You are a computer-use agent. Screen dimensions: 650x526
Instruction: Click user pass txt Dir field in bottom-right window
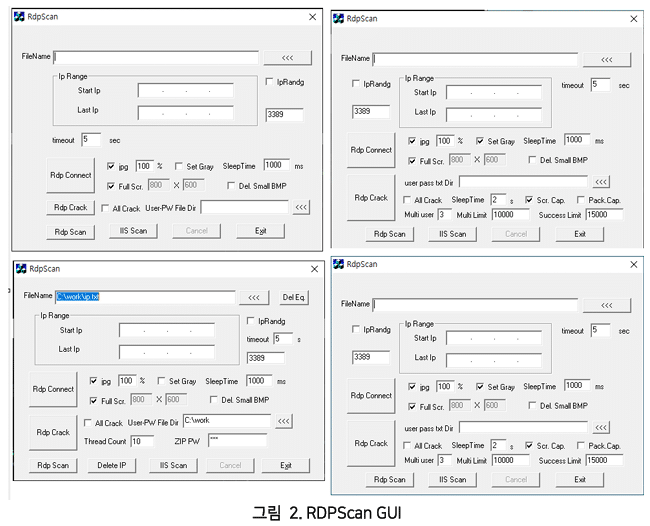click(x=524, y=427)
